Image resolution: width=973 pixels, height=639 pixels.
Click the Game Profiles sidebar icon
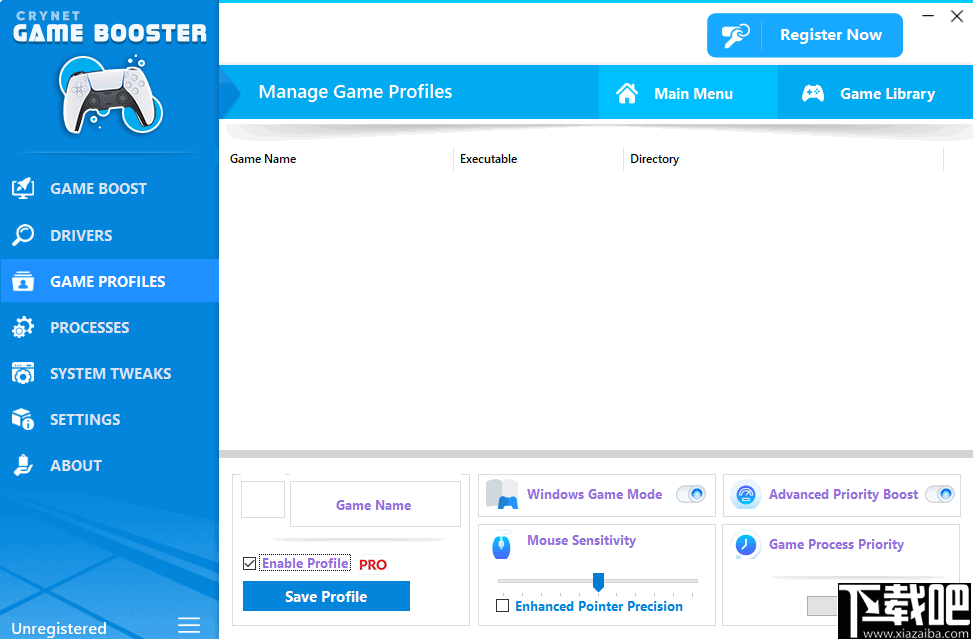23,281
